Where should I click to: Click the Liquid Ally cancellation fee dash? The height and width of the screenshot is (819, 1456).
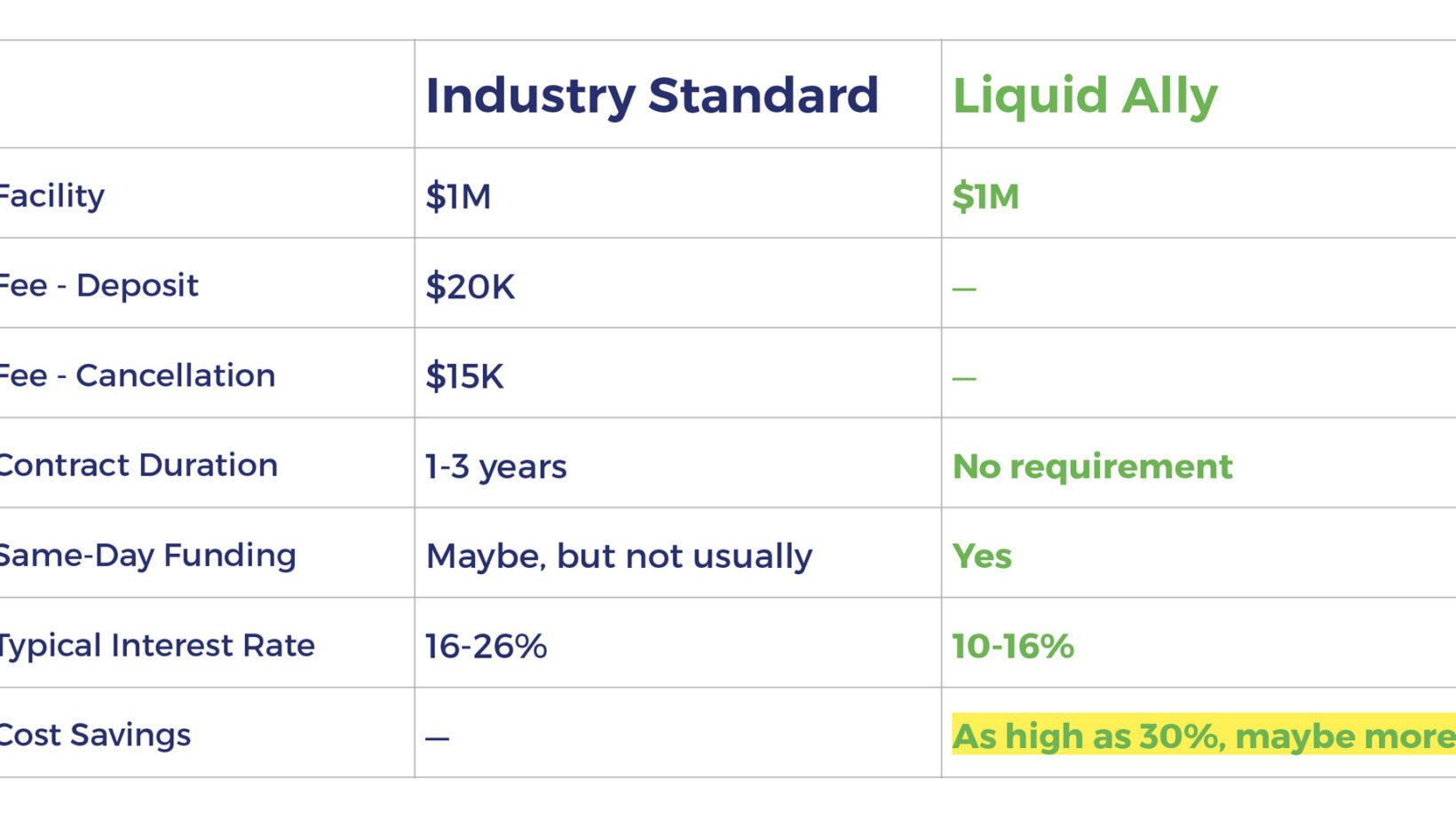point(964,378)
